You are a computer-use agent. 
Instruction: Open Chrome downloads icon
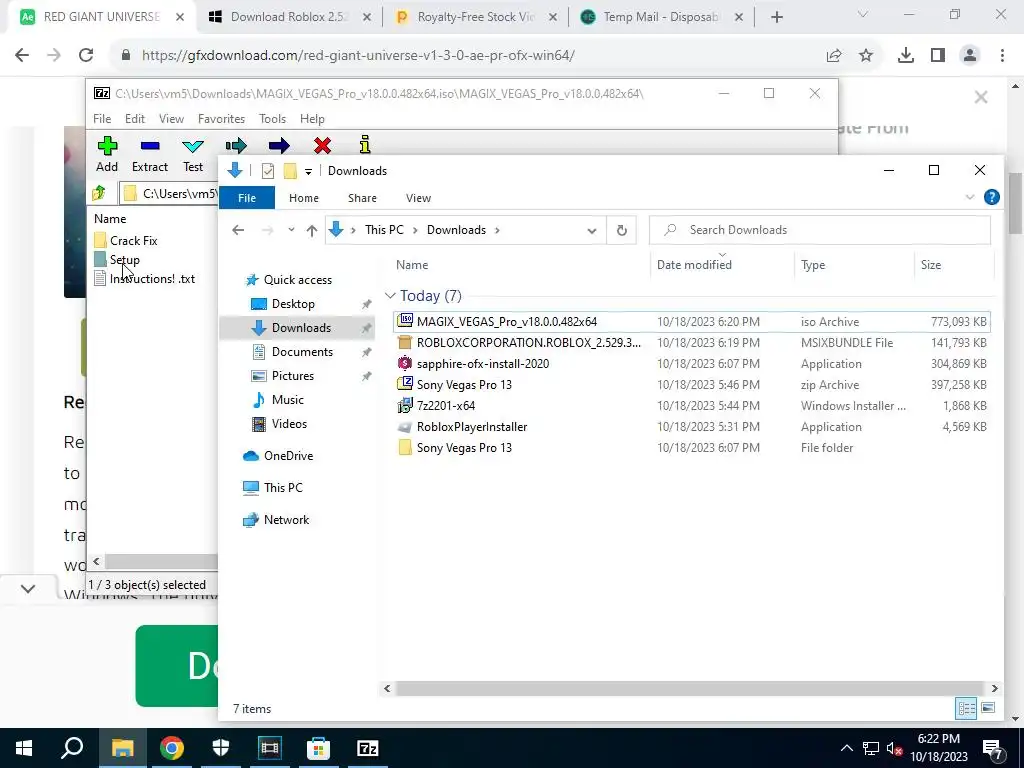coord(906,56)
